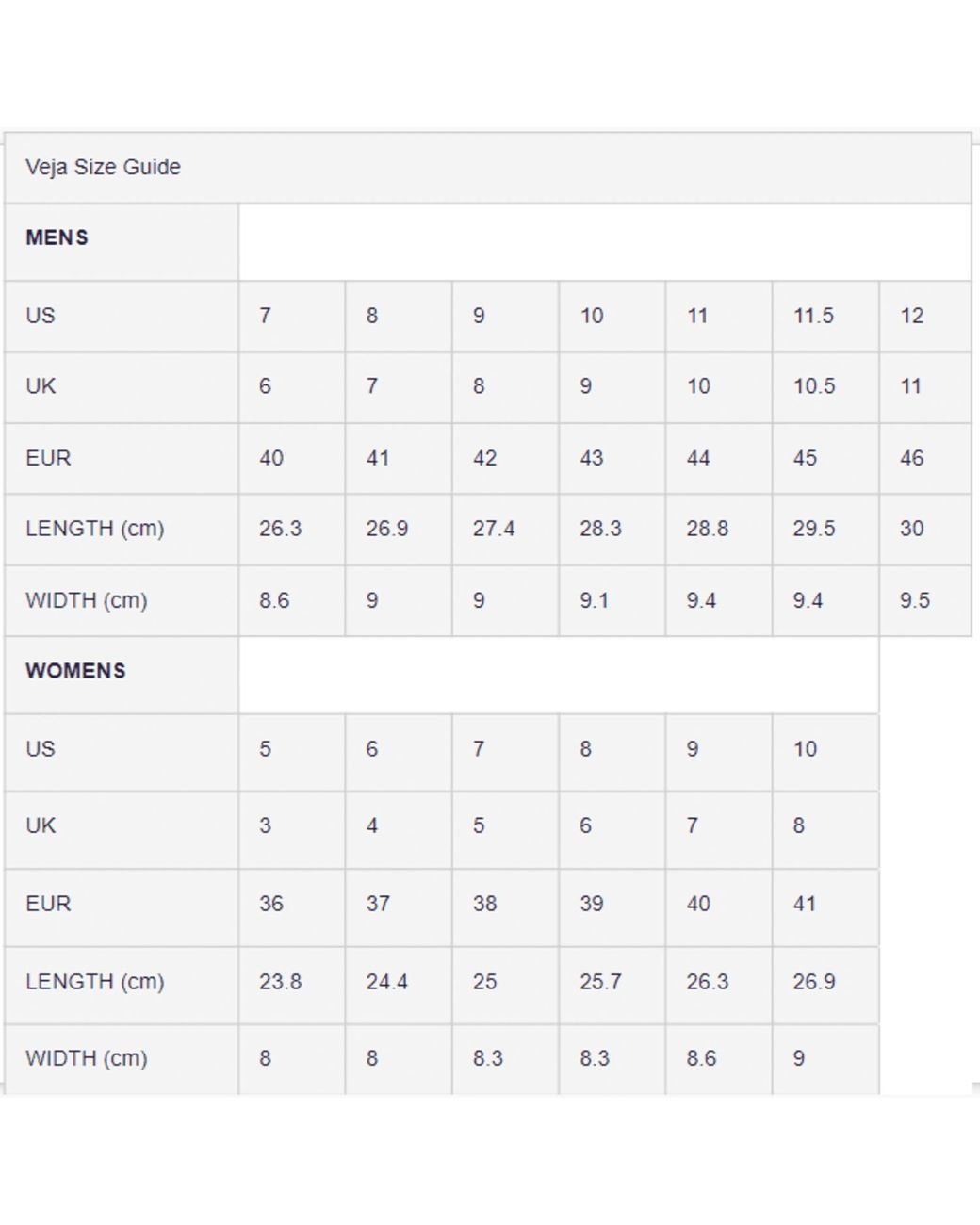Click men's length 28.3 cell
This screenshot has height=1225, width=980.
[612, 529]
